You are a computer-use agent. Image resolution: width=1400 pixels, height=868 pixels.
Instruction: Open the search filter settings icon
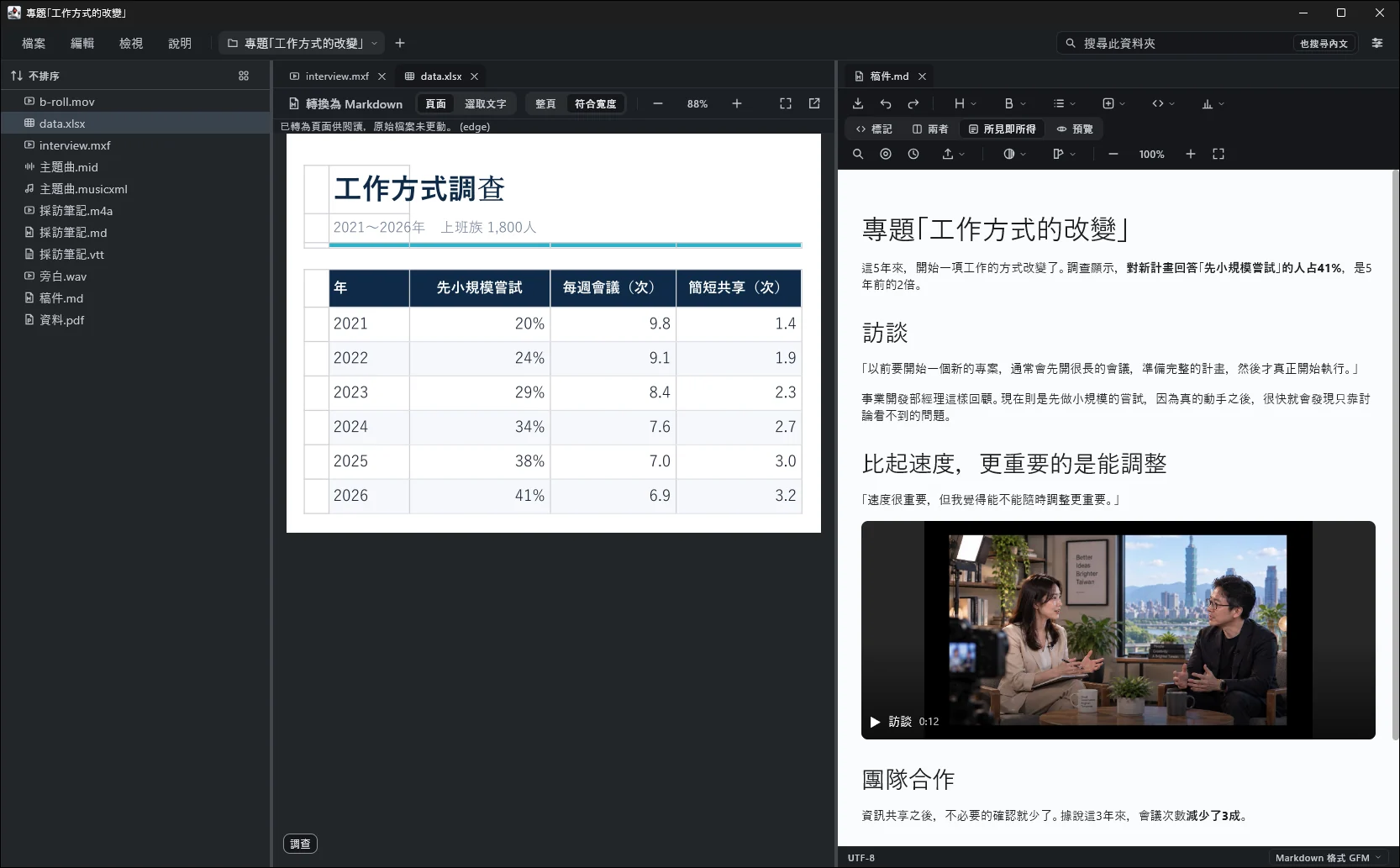coord(1377,43)
